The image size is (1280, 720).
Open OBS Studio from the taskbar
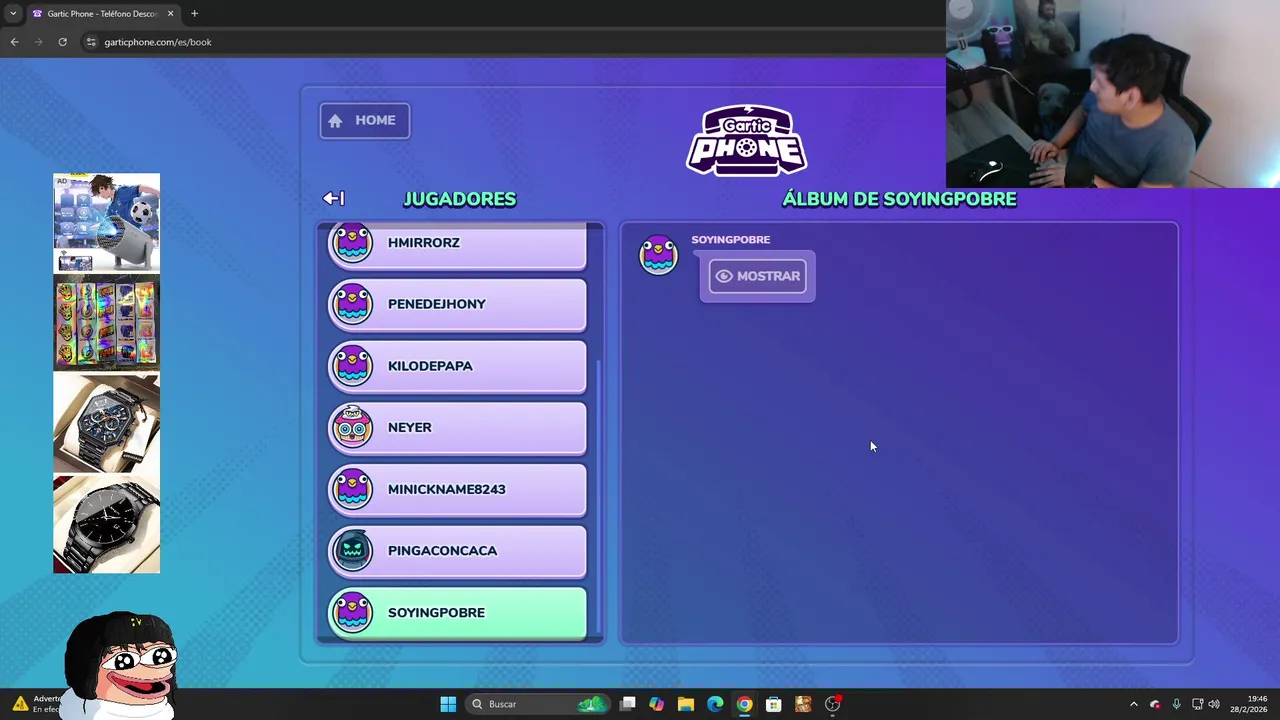pyautogui.click(x=832, y=704)
